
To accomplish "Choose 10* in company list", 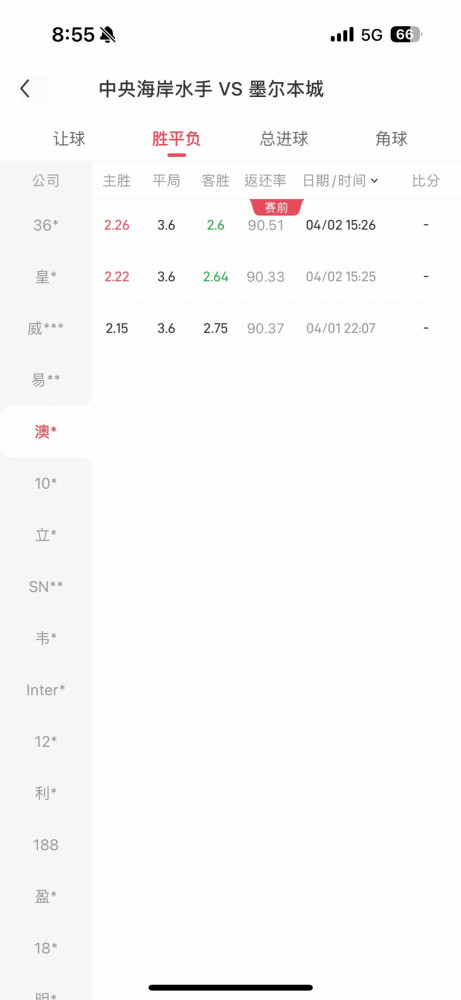I will pyautogui.click(x=46, y=483).
